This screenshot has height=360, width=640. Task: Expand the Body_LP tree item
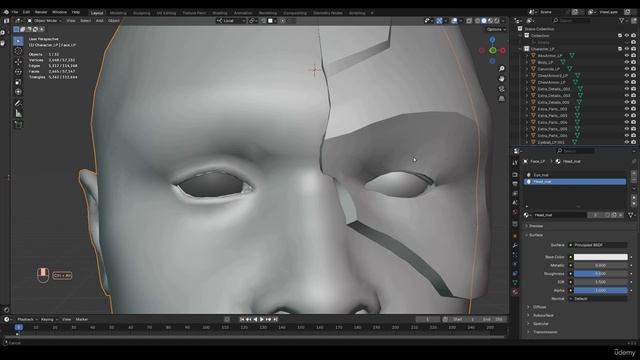click(527, 62)
